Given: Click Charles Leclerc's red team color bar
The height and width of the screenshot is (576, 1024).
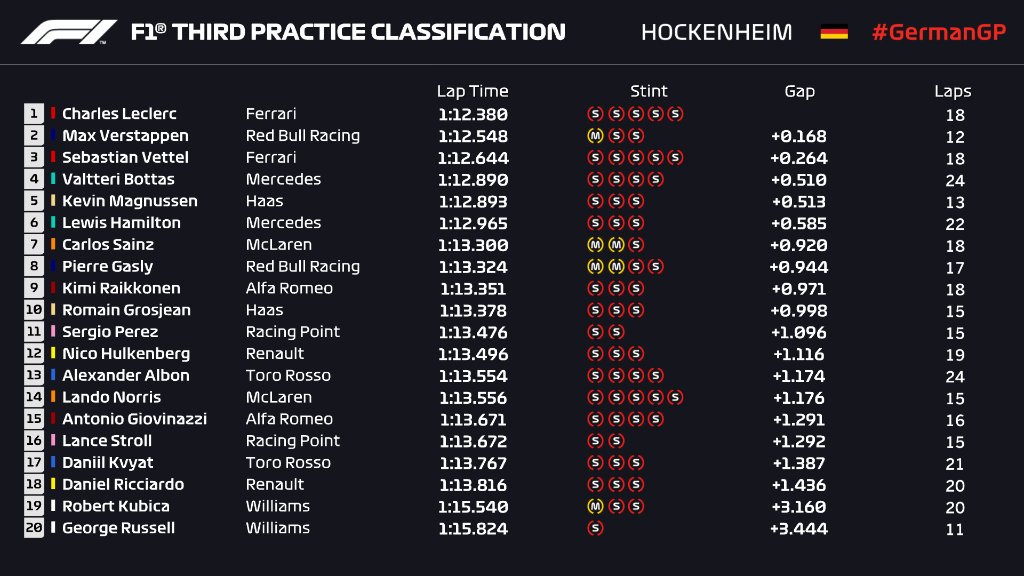Looking at the screenshot, I should click(x=53, y=114).
